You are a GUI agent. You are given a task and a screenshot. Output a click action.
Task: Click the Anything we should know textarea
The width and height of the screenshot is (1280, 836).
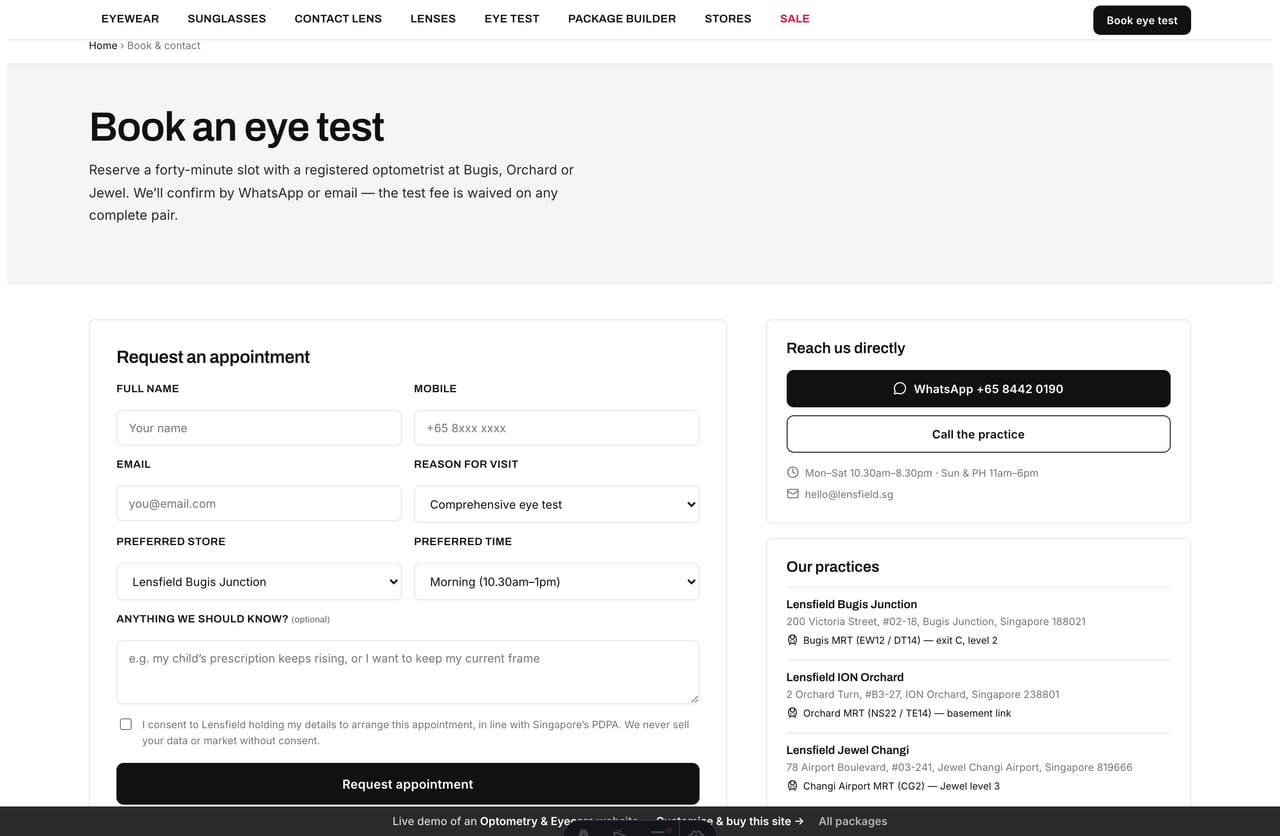click(x=408, y=672)
